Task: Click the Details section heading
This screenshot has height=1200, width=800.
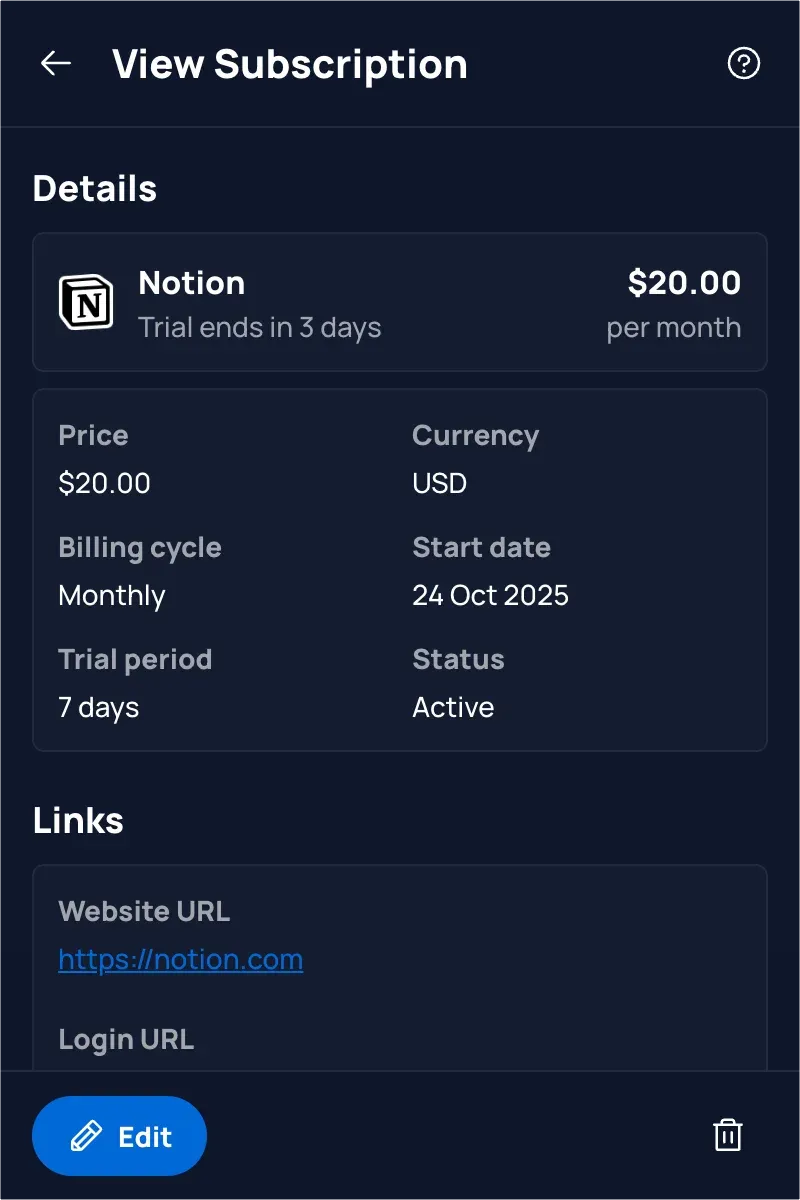Action: tap(94, 188)
